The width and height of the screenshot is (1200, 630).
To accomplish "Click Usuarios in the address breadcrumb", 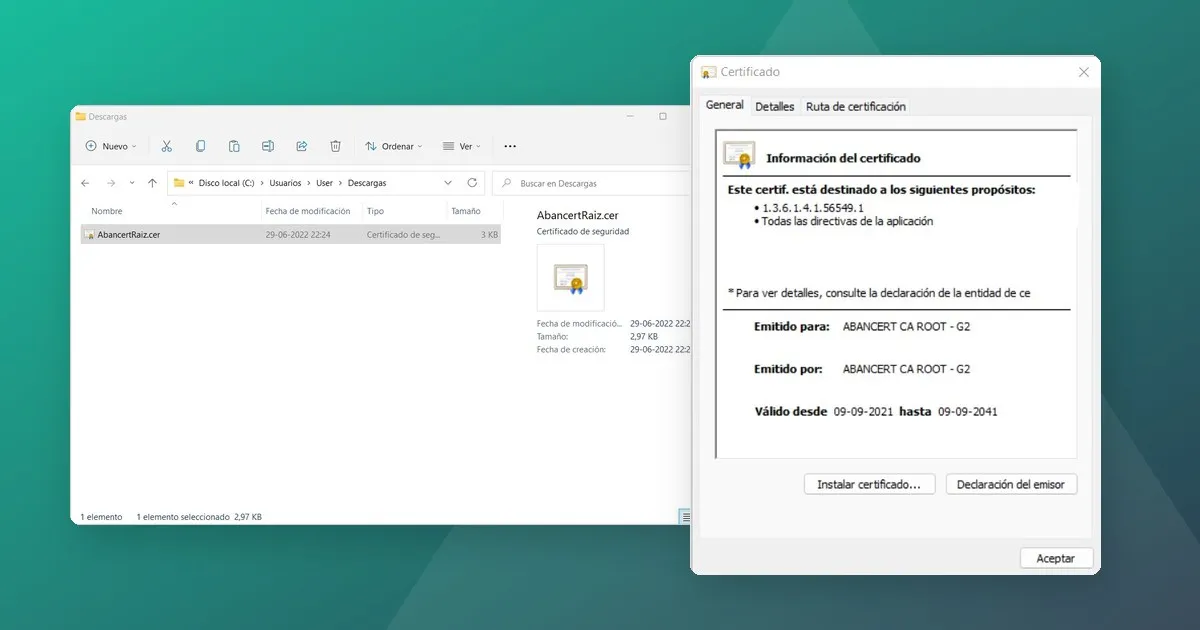I will pyautogui.click(x=285, y=183).
